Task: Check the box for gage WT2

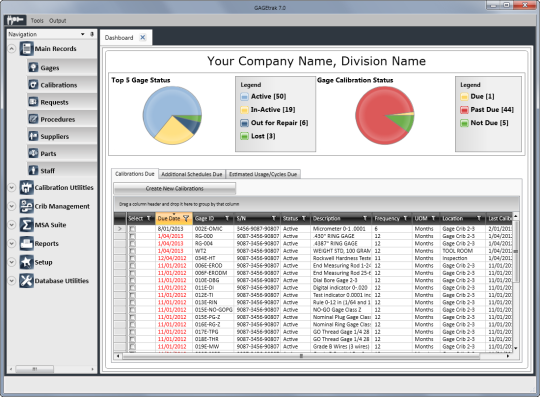Action: (133, 251)
